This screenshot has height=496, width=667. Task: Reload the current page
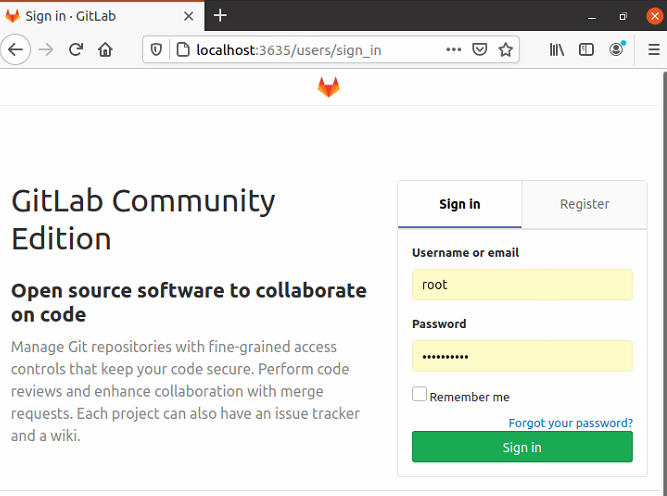(76, 50)
